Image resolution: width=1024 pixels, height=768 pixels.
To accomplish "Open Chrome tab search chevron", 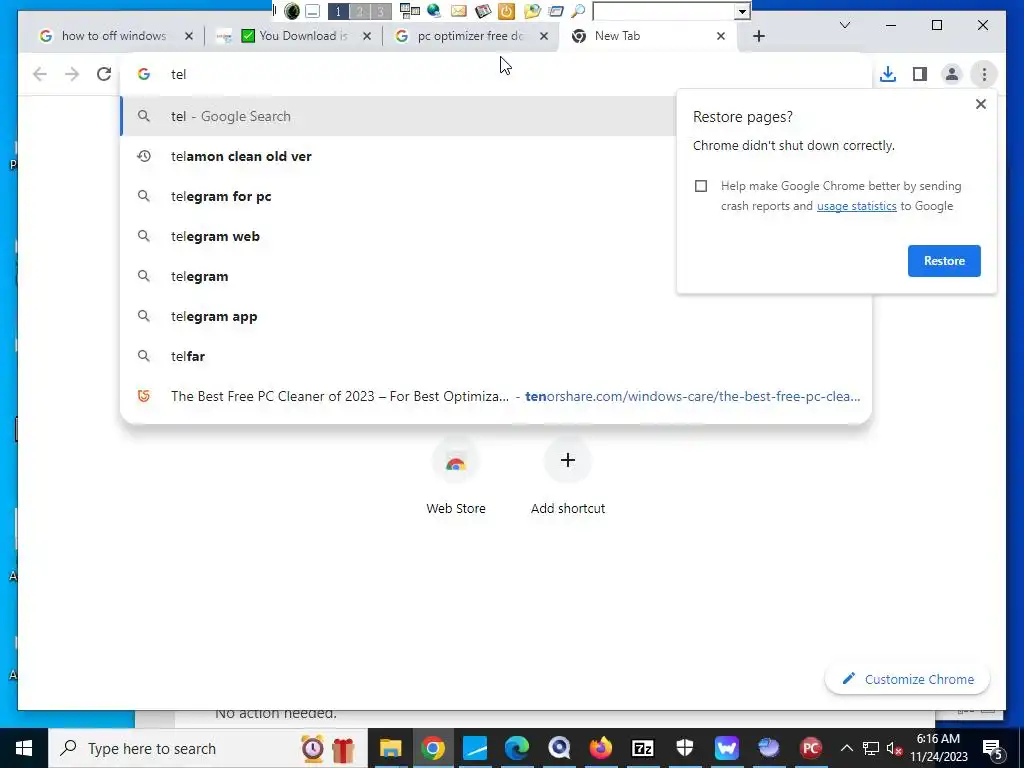I will pos(844,25).
